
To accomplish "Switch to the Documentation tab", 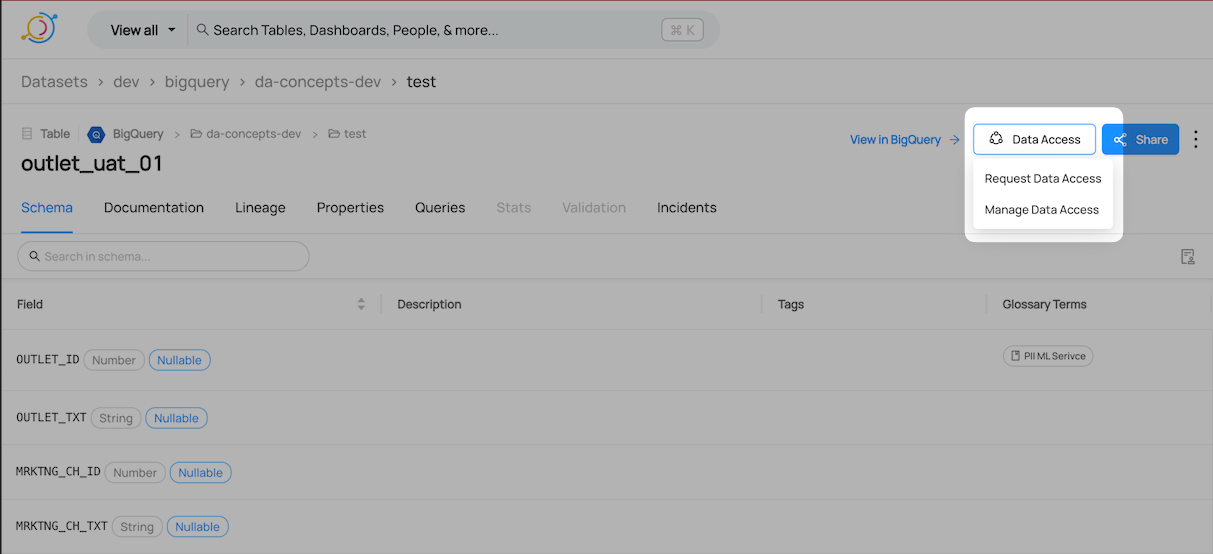I will tap(154, 208).
